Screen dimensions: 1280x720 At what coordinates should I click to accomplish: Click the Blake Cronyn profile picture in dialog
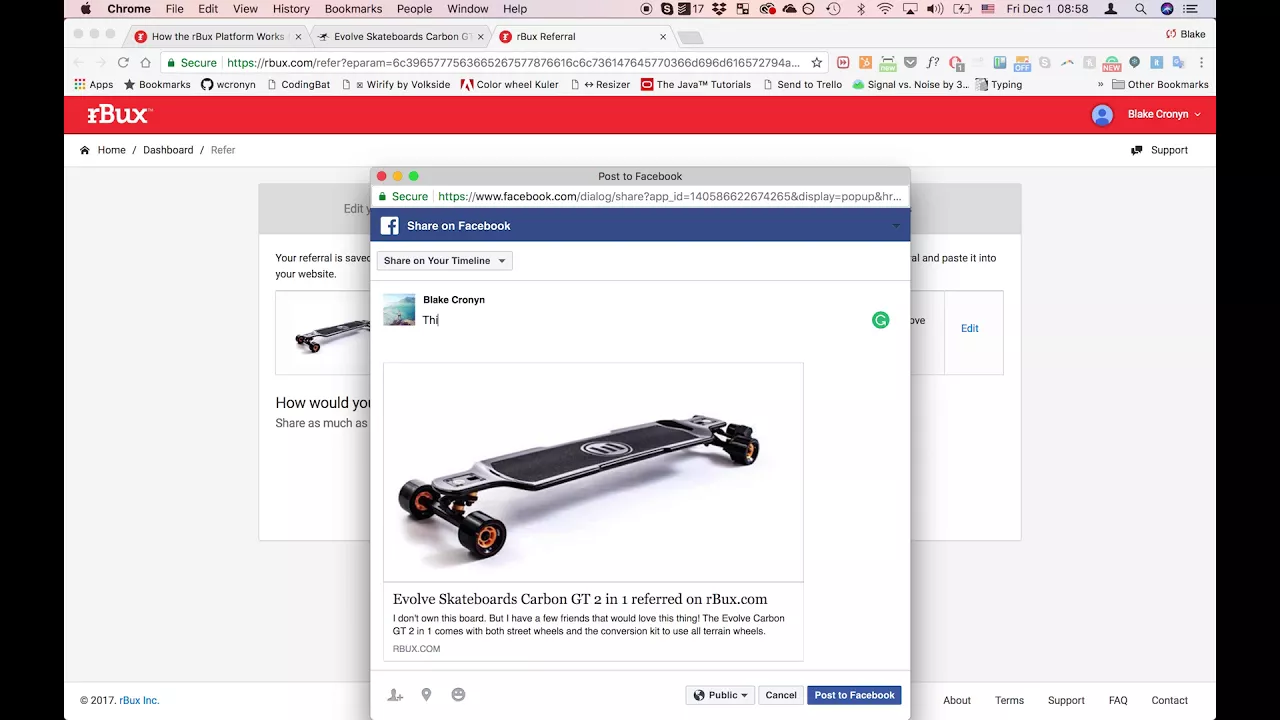(399, 310)
